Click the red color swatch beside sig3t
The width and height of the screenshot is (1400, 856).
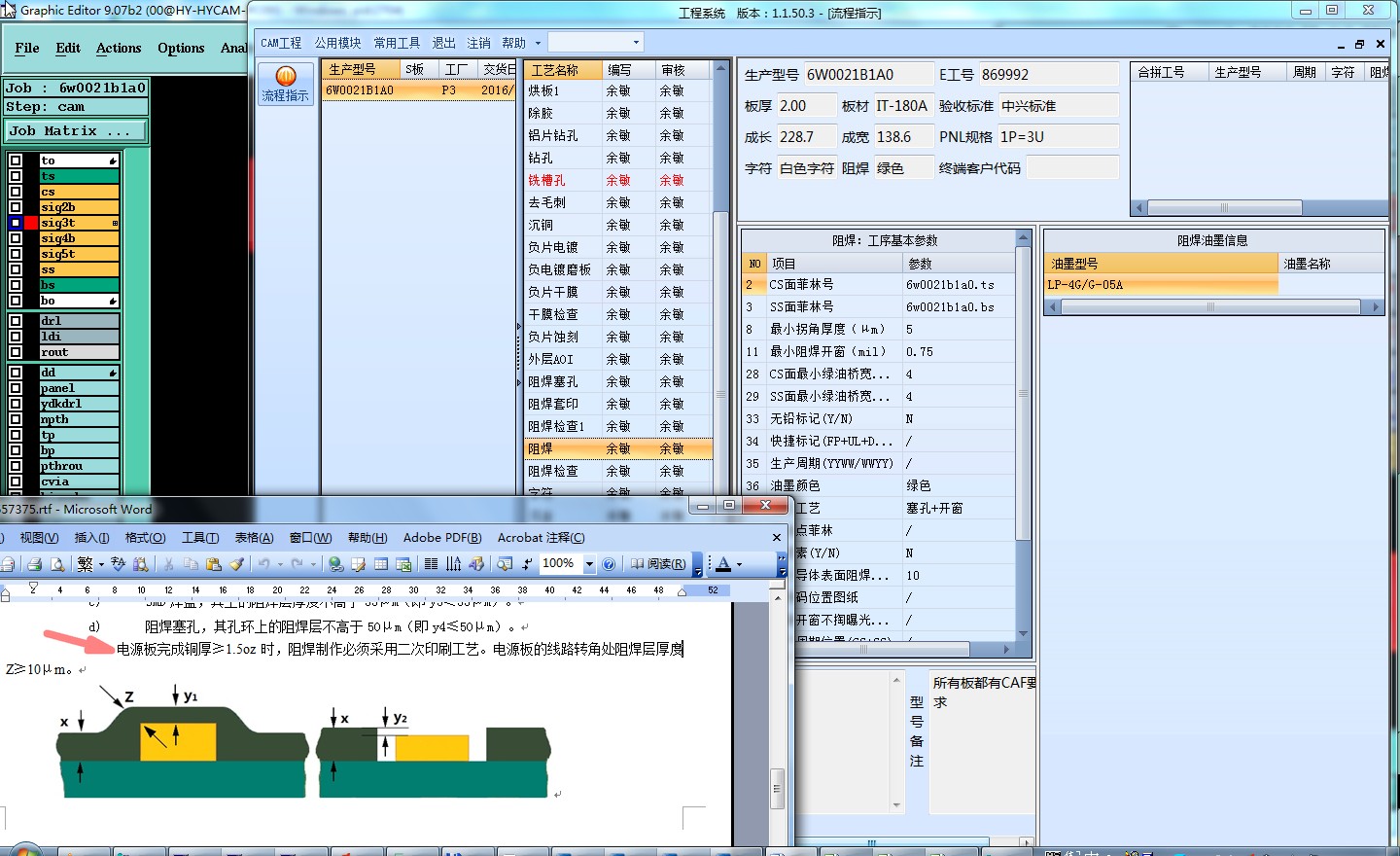click(31, 223)
